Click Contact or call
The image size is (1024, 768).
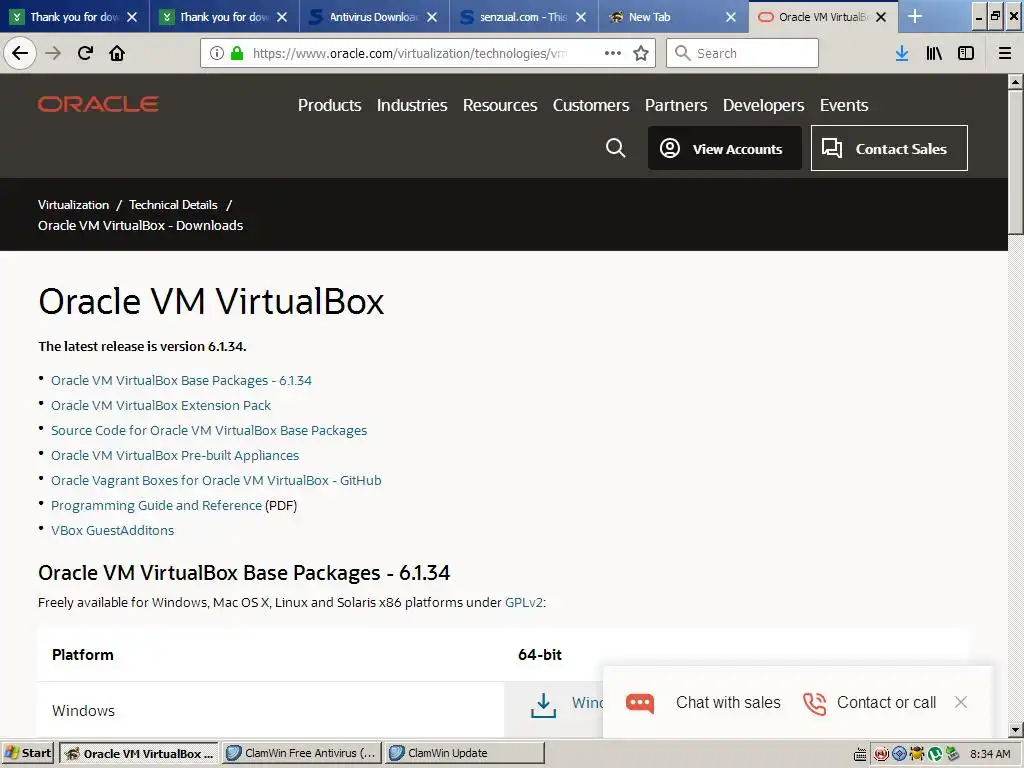(x=886, y=702)
